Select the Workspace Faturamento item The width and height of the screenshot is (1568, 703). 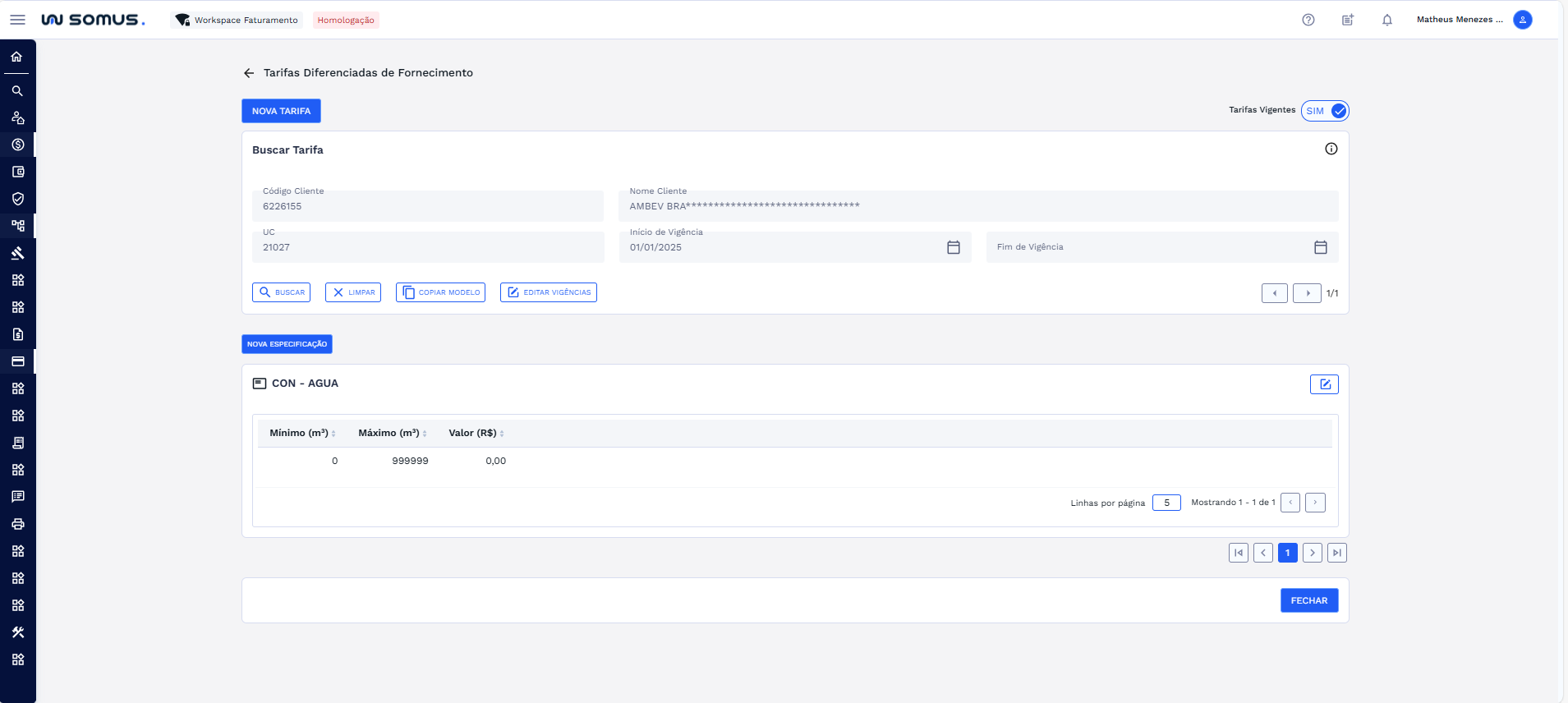[x=237, y=20]
